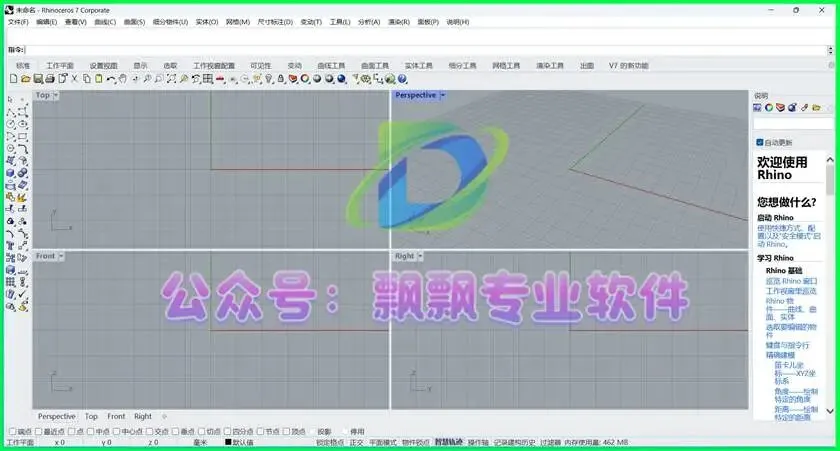
Task: Click the 智慧轨迹 status bar button
Action: coord(448,442)
